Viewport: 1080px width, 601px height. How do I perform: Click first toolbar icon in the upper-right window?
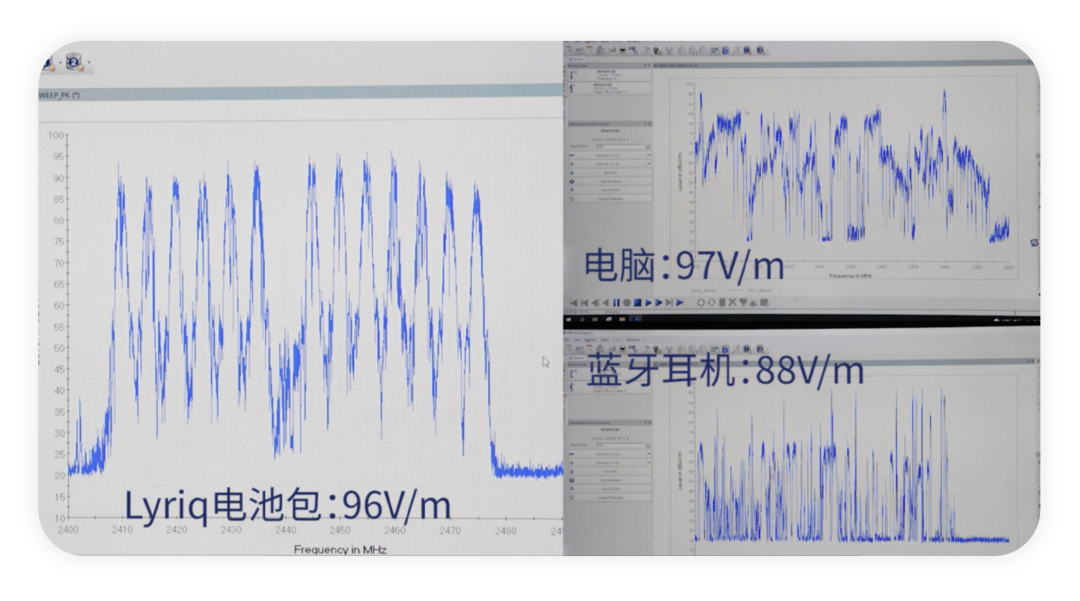570,50
